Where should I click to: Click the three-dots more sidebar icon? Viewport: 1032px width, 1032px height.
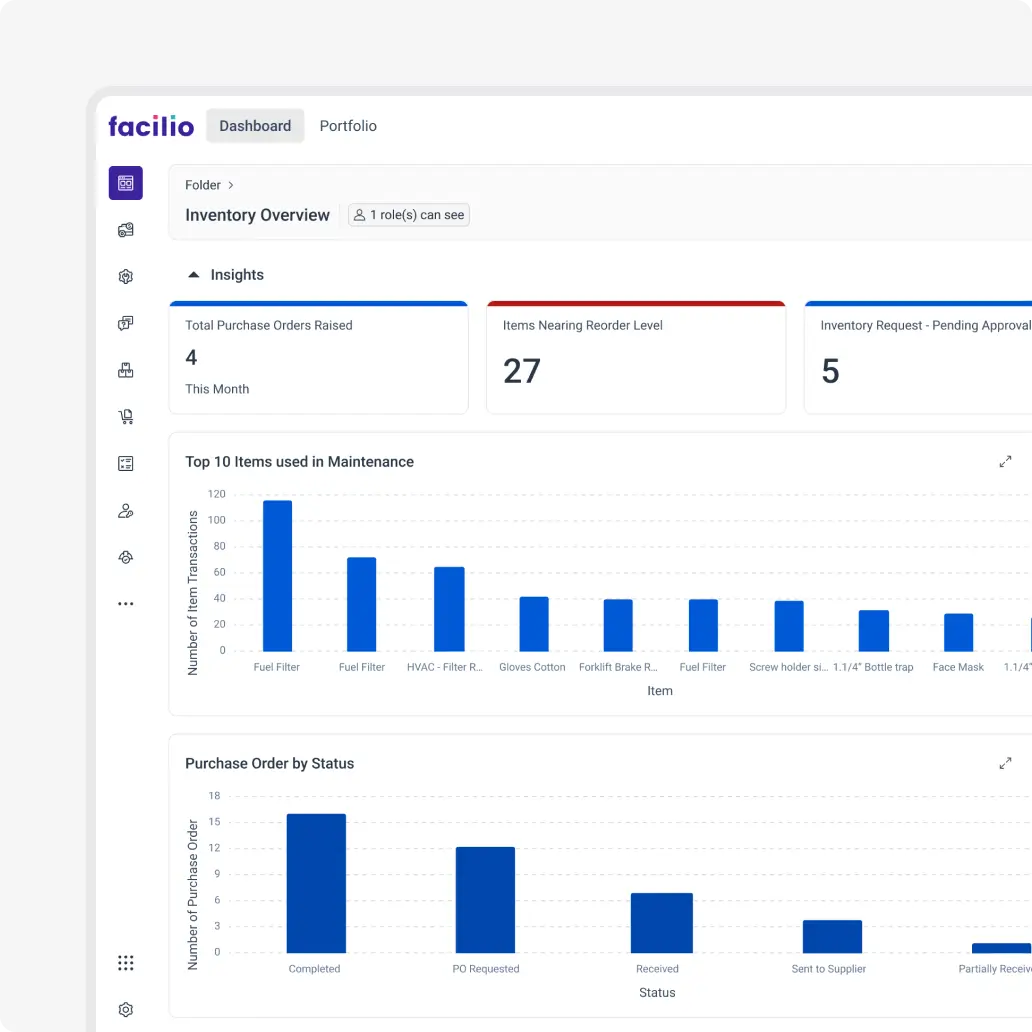126,604
